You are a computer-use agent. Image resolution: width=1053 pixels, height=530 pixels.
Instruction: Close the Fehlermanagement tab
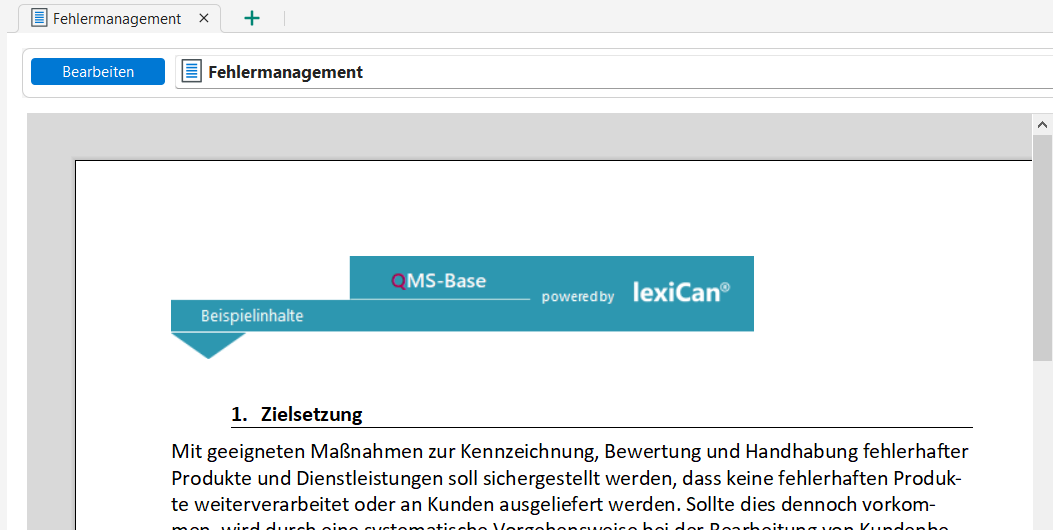(x=205, y=19)
